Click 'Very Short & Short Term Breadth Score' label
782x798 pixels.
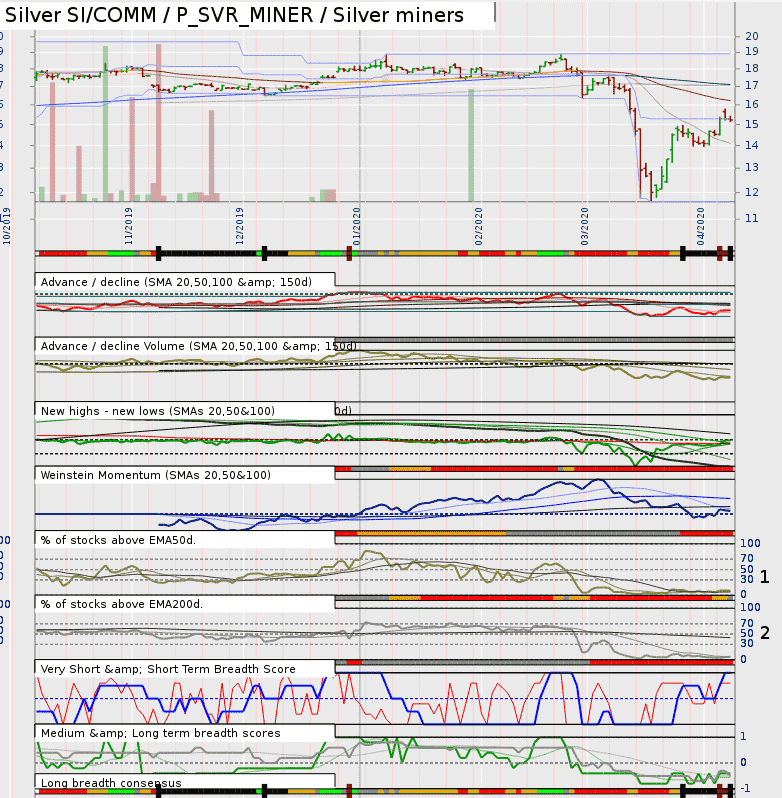pos(168,669)
